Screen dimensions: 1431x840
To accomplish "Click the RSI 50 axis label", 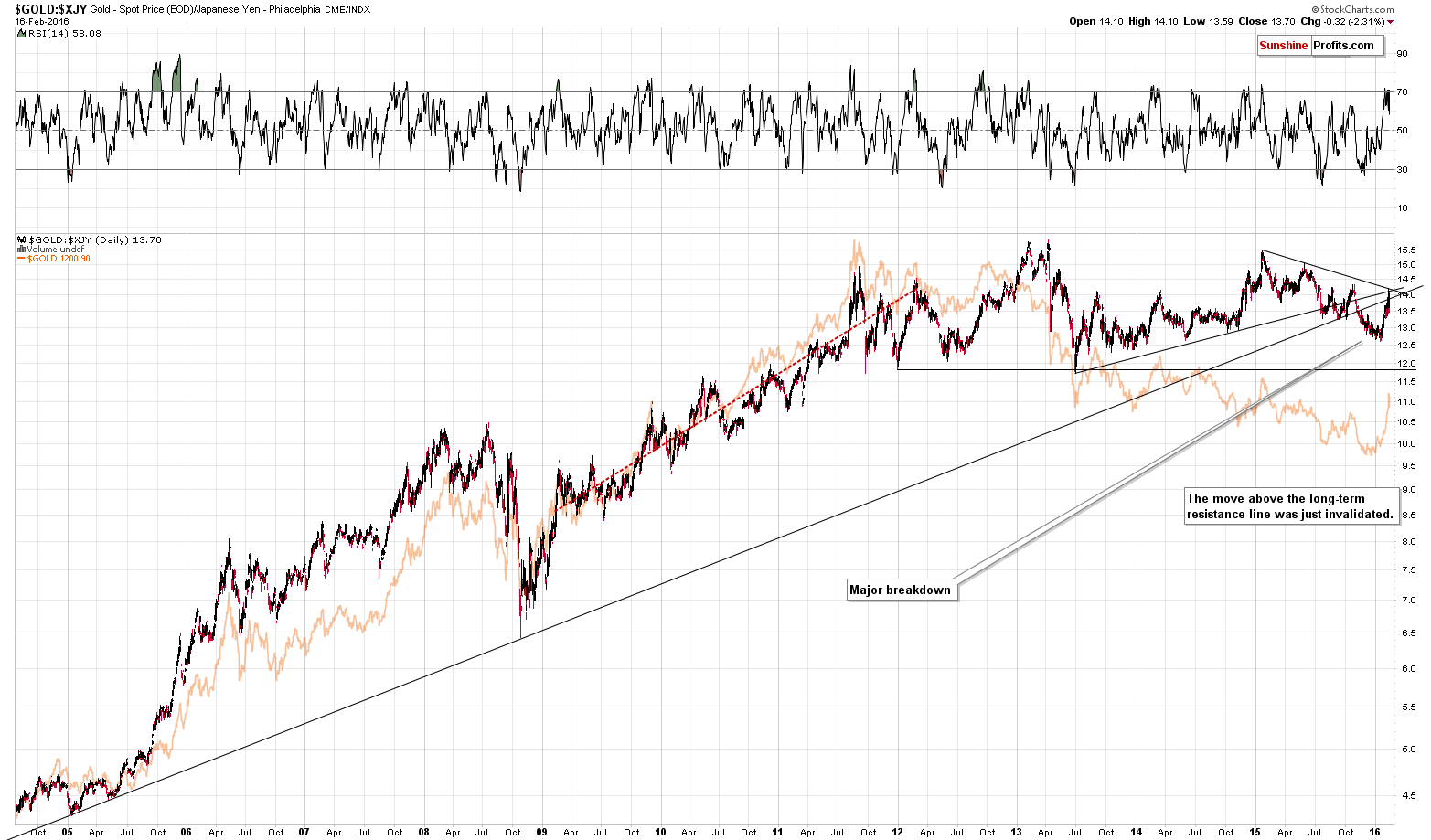I will (1402, 130).
